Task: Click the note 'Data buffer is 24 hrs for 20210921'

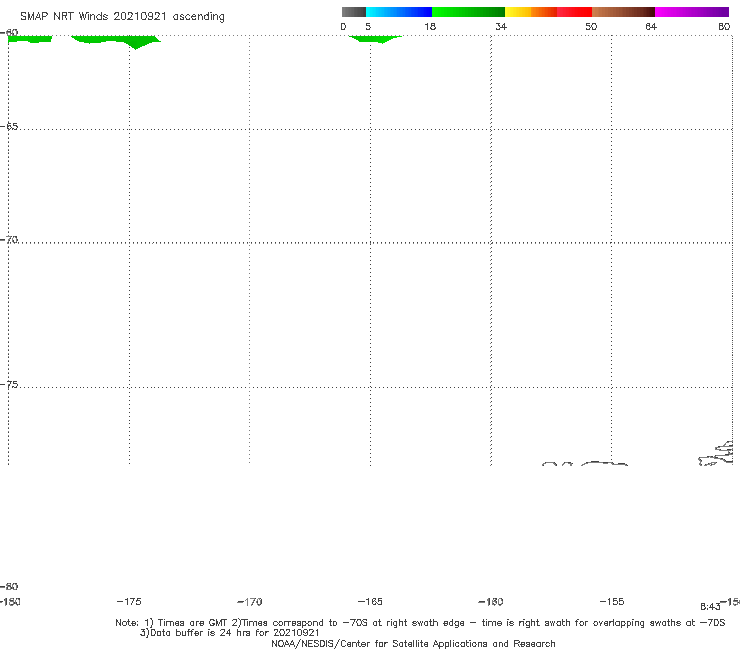Action: click(230, 633)
